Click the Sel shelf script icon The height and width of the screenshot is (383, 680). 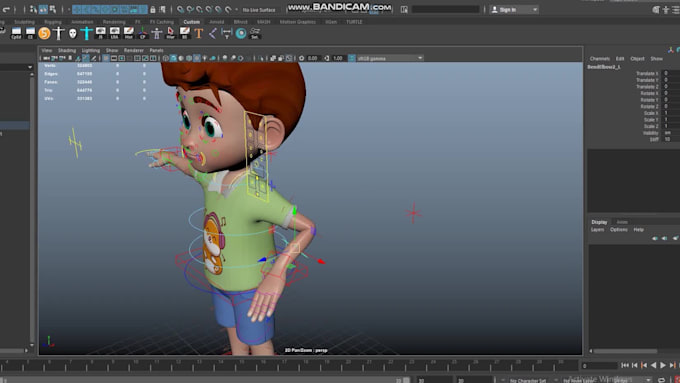(x=255, y=33)
